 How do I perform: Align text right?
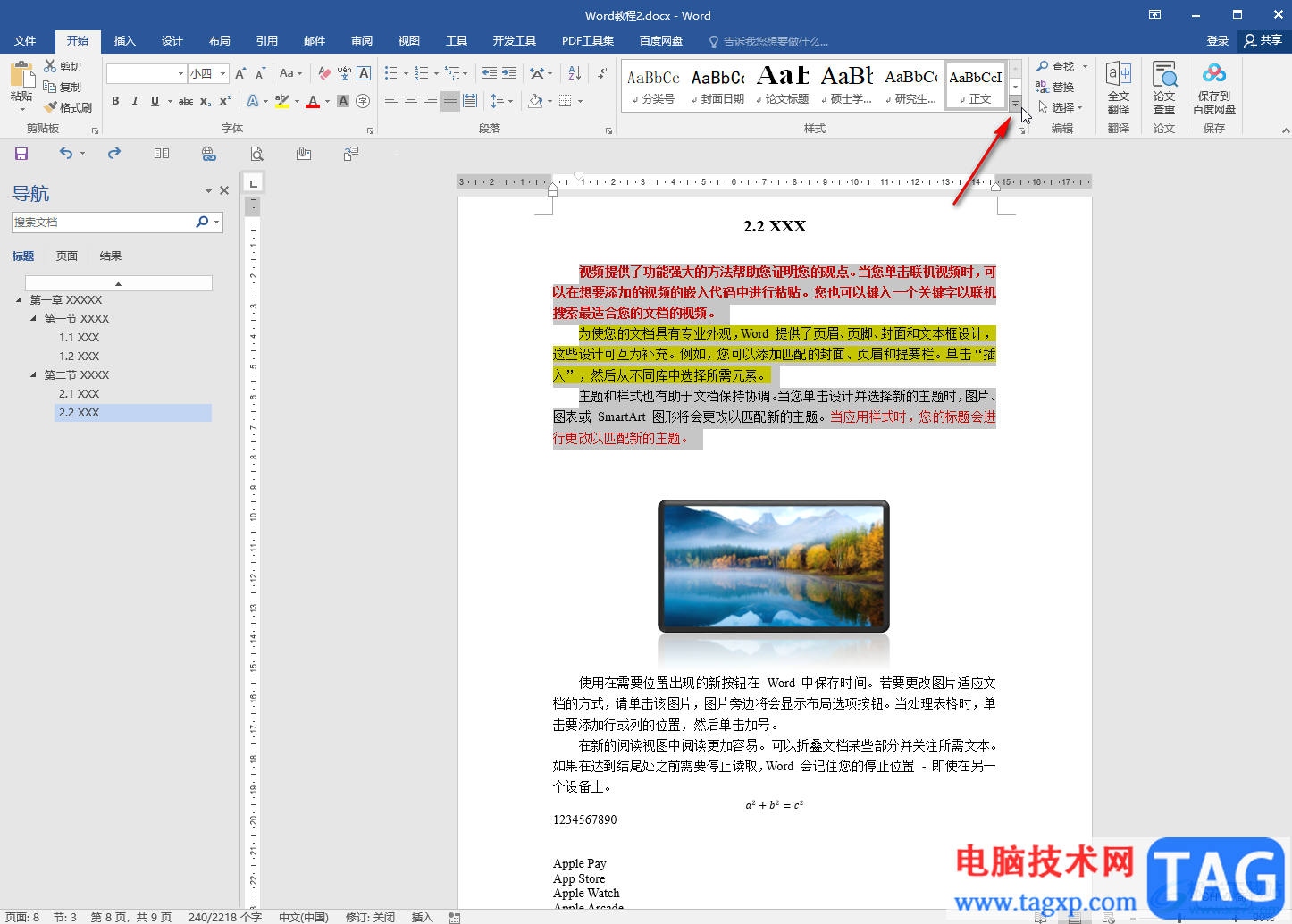tap(431, 101)
